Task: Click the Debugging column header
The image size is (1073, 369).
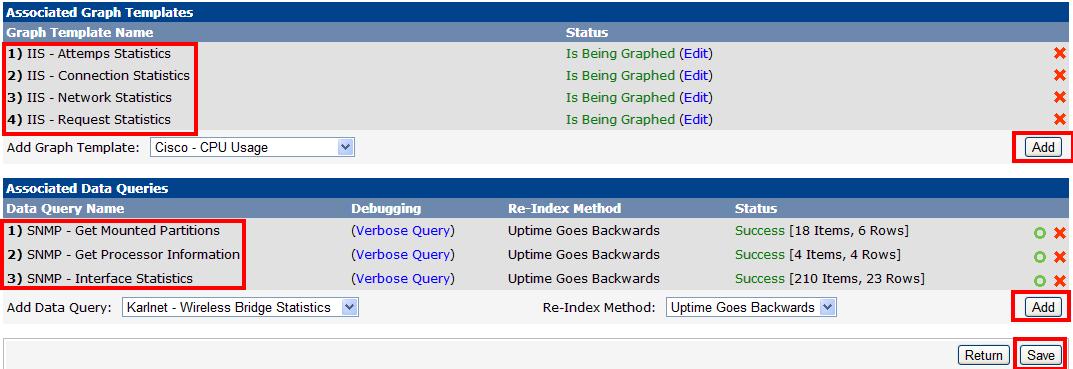Action: 386,208
